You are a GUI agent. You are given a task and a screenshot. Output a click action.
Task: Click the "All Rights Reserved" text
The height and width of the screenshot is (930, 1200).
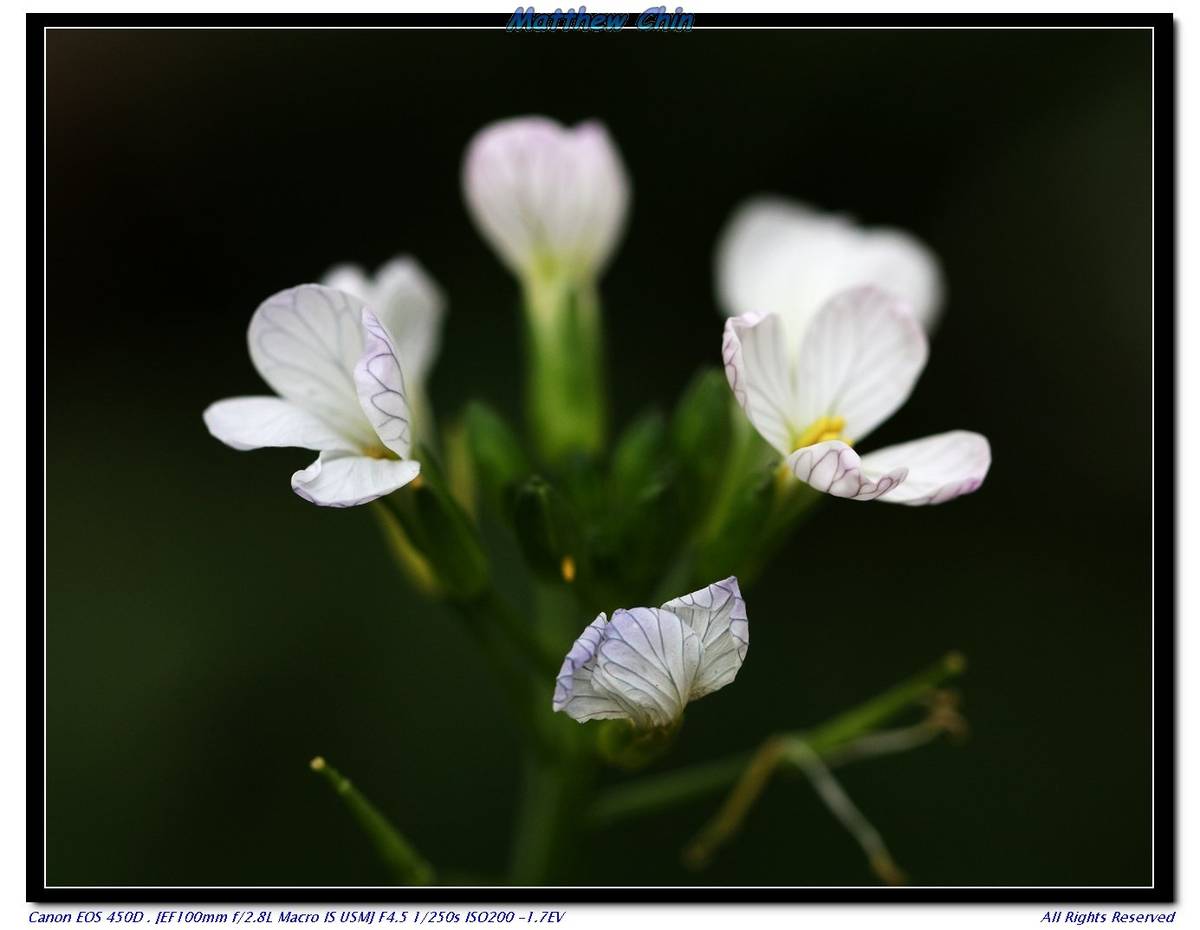click(1107, 917)
